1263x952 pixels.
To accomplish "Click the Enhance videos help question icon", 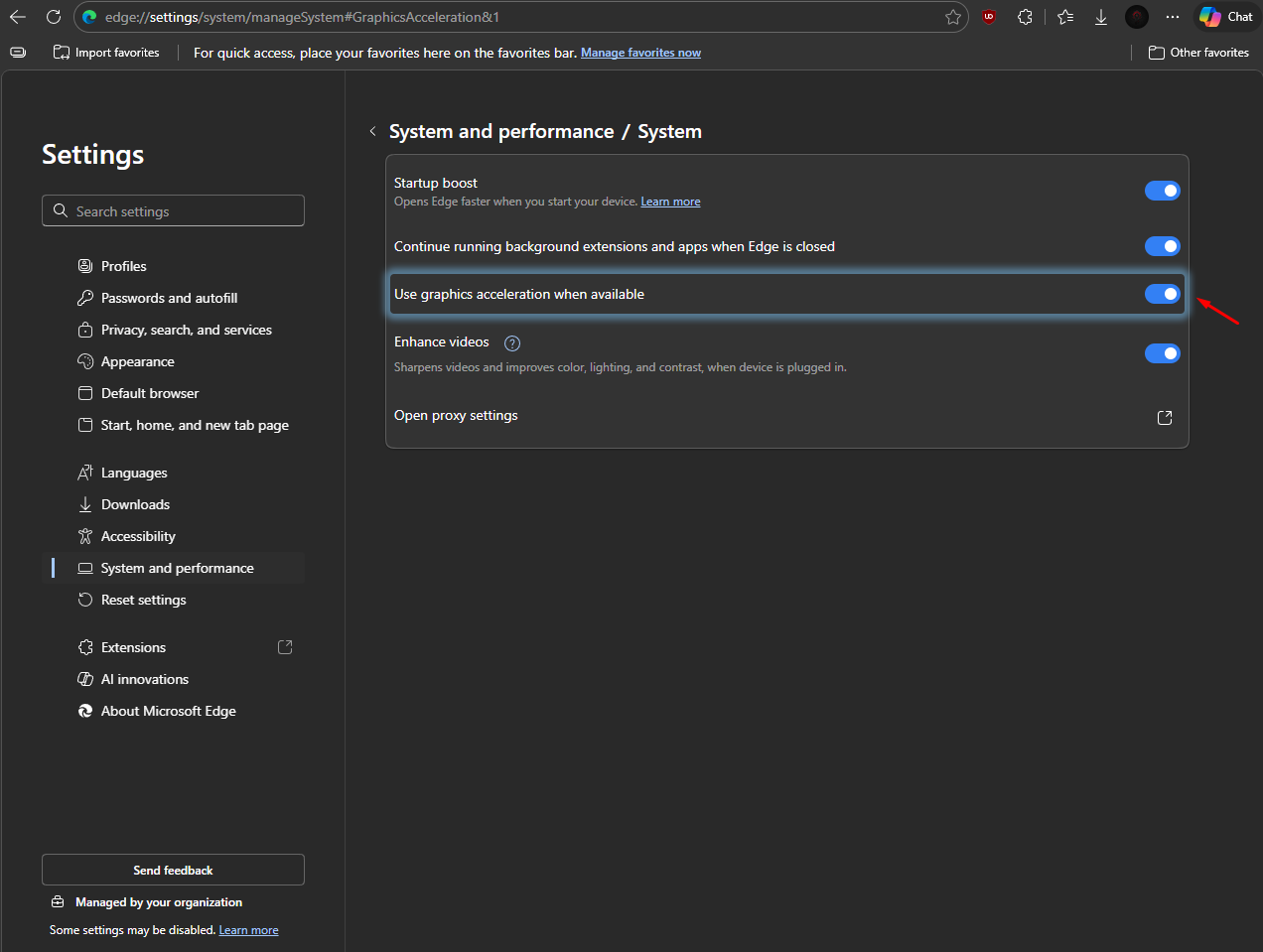I will pyautogui.click(x=512, y=343).
